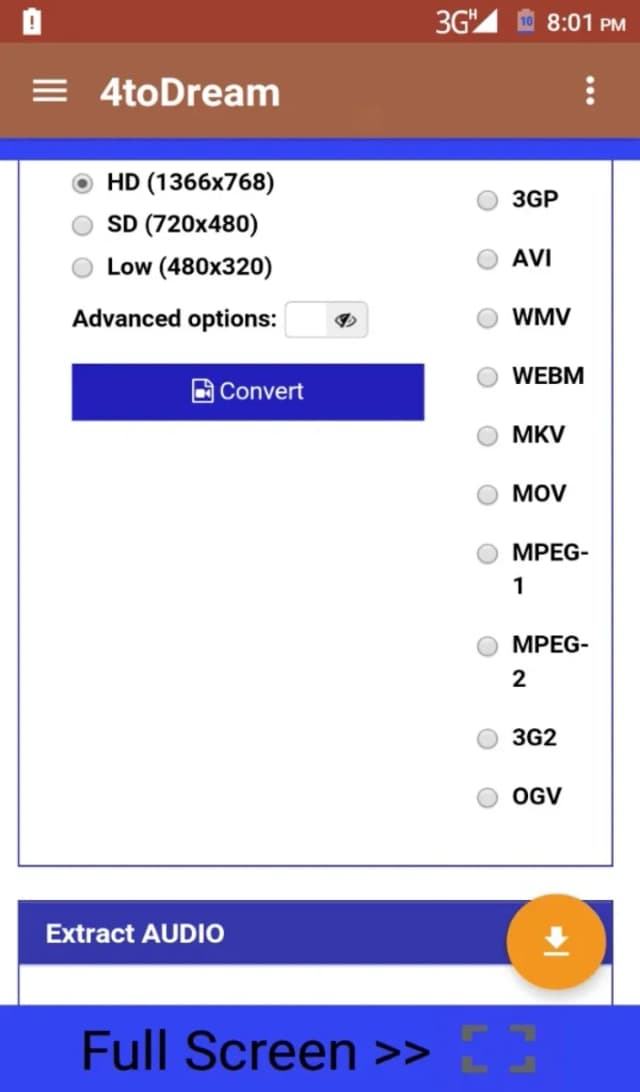Viewport: 640px width, 1092px height.
Task: Tap the 3G signal strength indicator
Action: [x=467, y=22]
